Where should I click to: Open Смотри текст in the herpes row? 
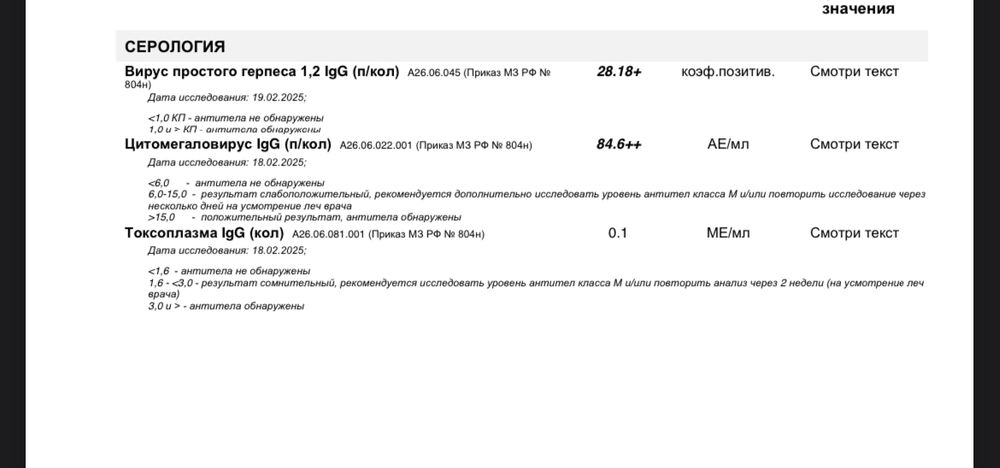(854, 72)
